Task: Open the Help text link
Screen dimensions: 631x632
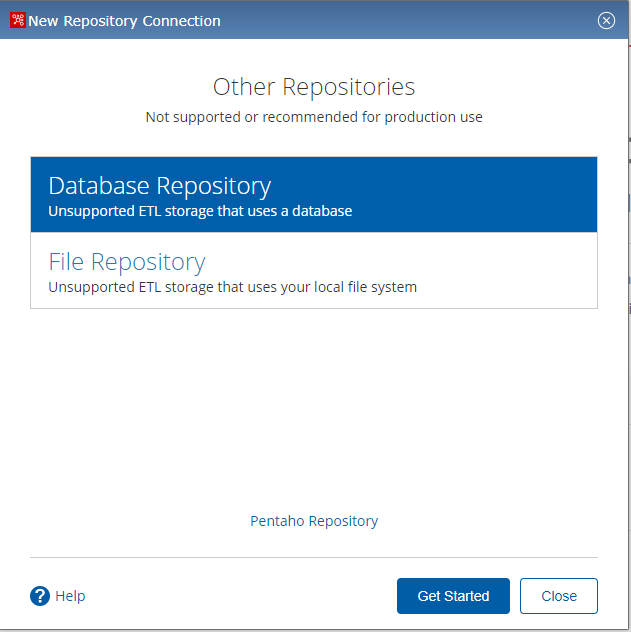Action: point(70,596)
